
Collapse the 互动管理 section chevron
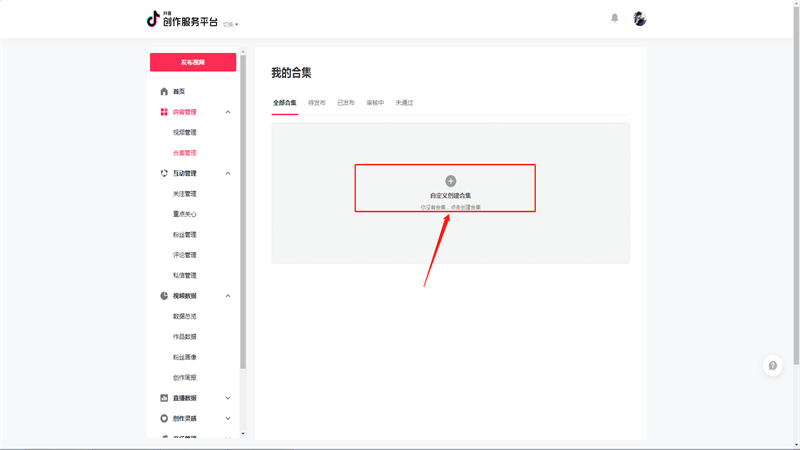228,173
